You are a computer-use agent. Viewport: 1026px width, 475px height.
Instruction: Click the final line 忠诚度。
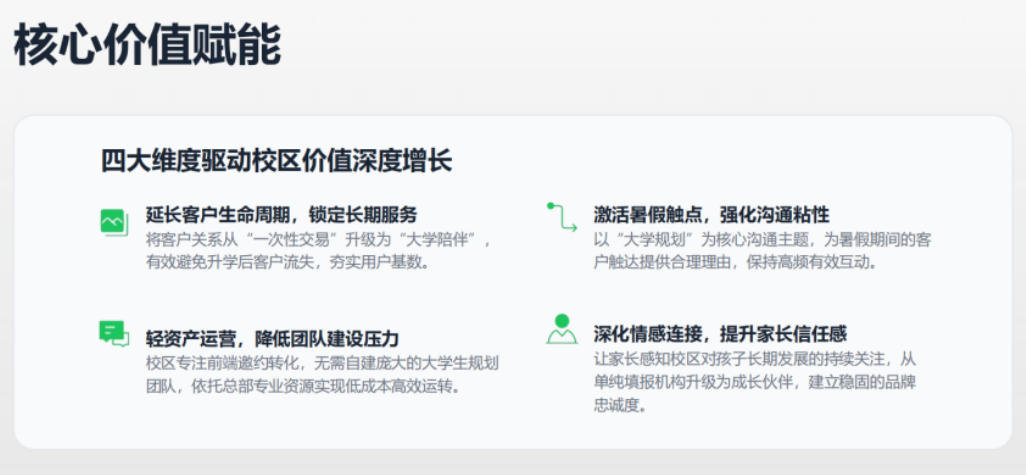pos(620,406)
